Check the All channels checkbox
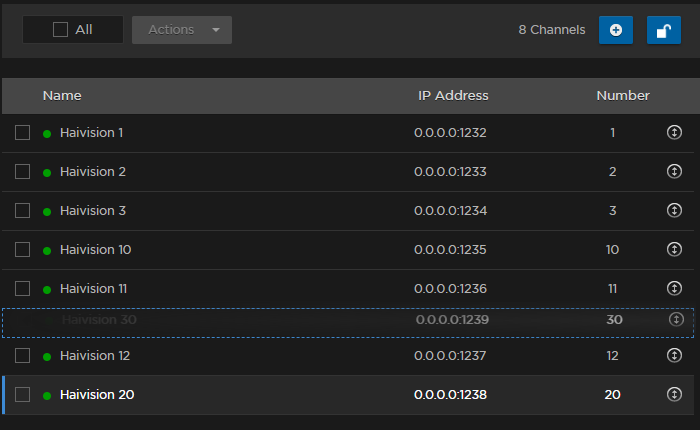Image resolution: width=700 pixels, height=430 pixels. point(61,30)
